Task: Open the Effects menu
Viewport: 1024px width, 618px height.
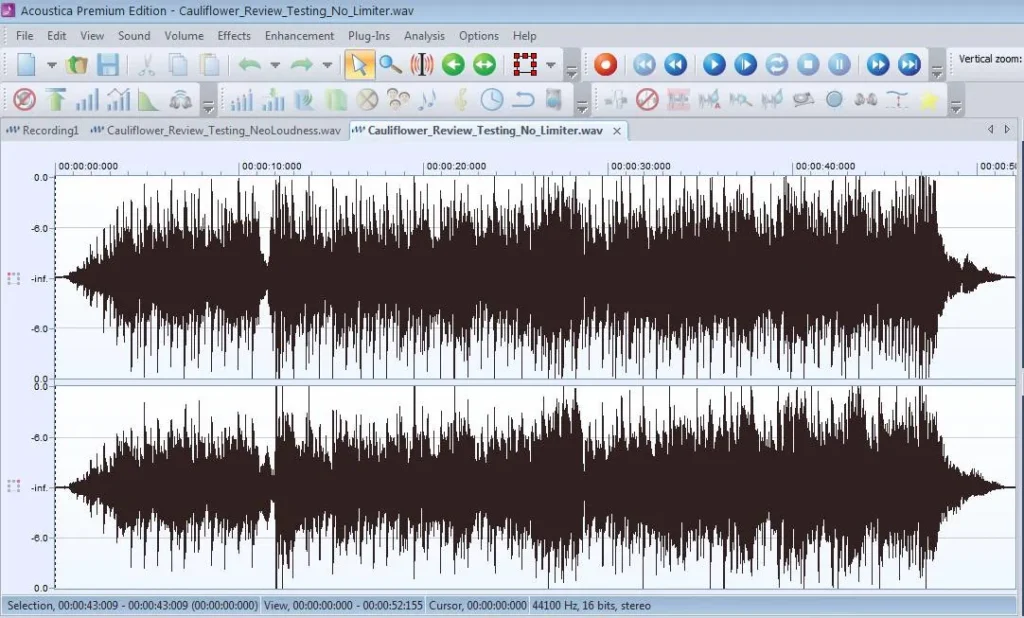Action: 234,36
